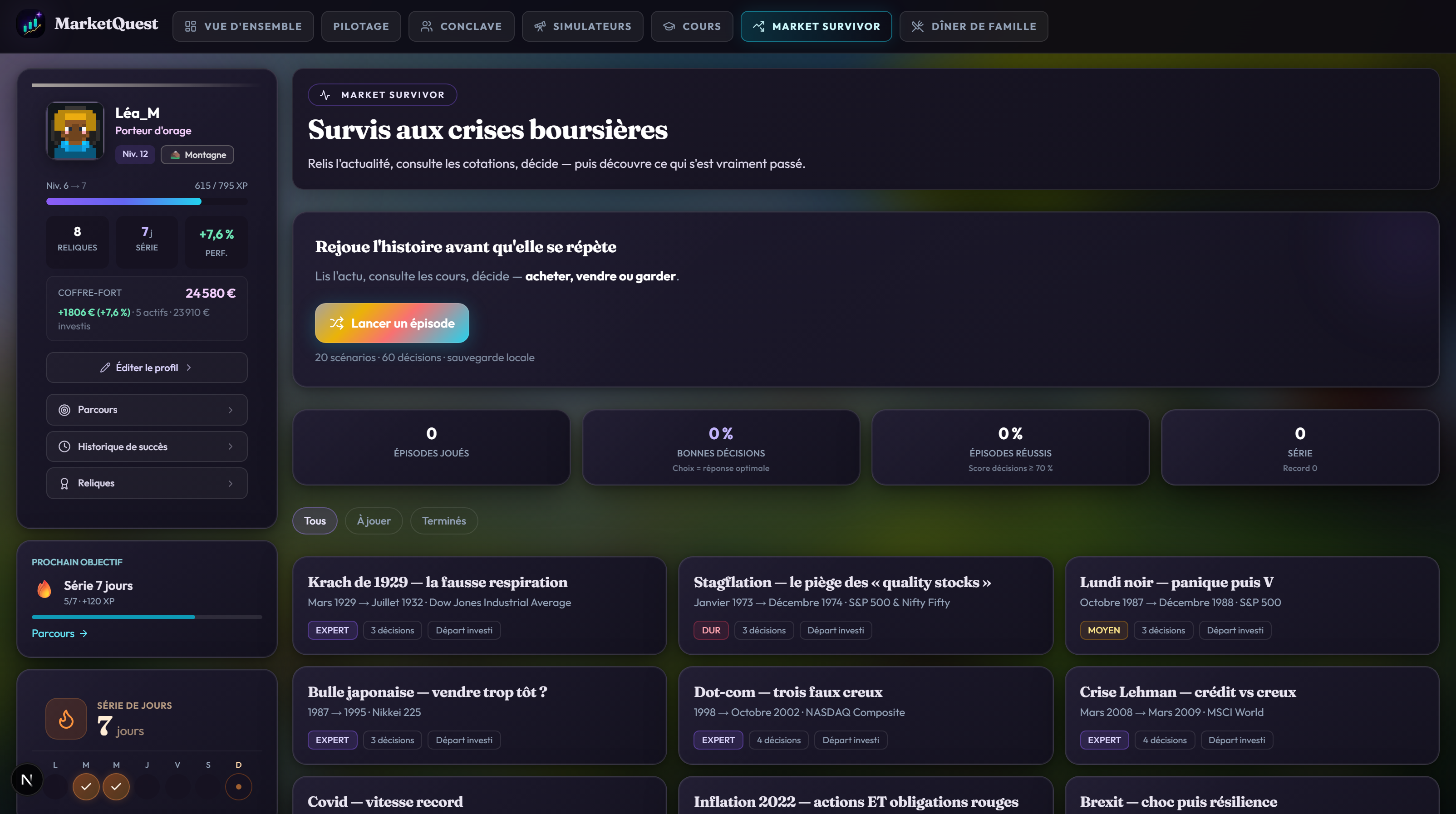Open the Dot-com trois faux creux card
This screenshot has width=1456, height=814.
click(866, 716)
